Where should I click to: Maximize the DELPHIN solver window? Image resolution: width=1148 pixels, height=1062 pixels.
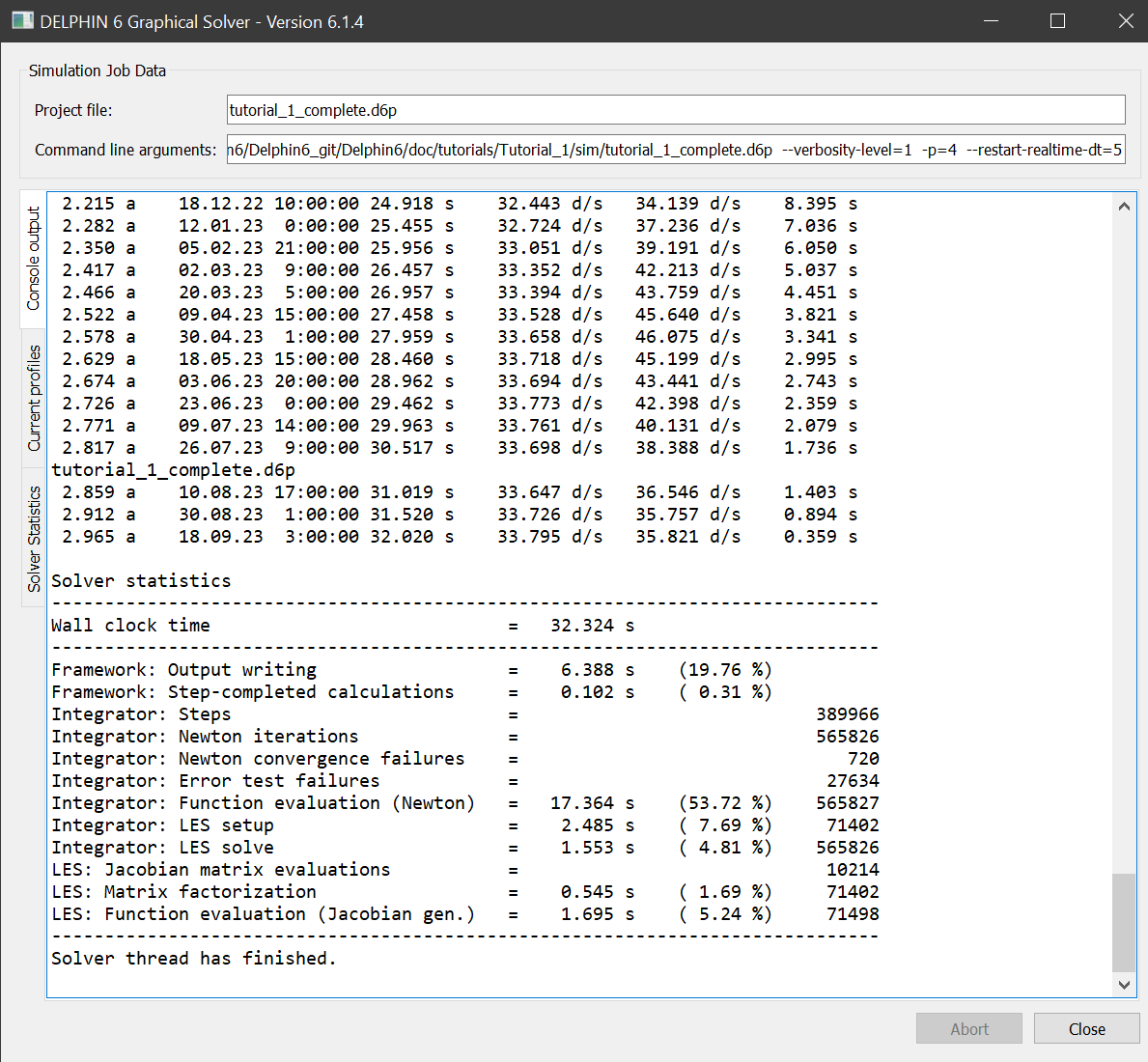[1057, 21]
